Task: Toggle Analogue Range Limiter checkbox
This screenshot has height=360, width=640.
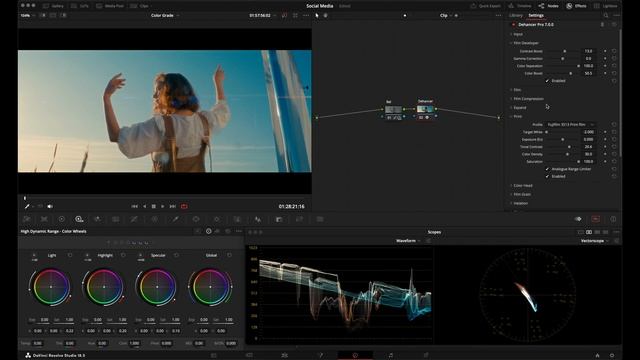Action: (547, 169)
